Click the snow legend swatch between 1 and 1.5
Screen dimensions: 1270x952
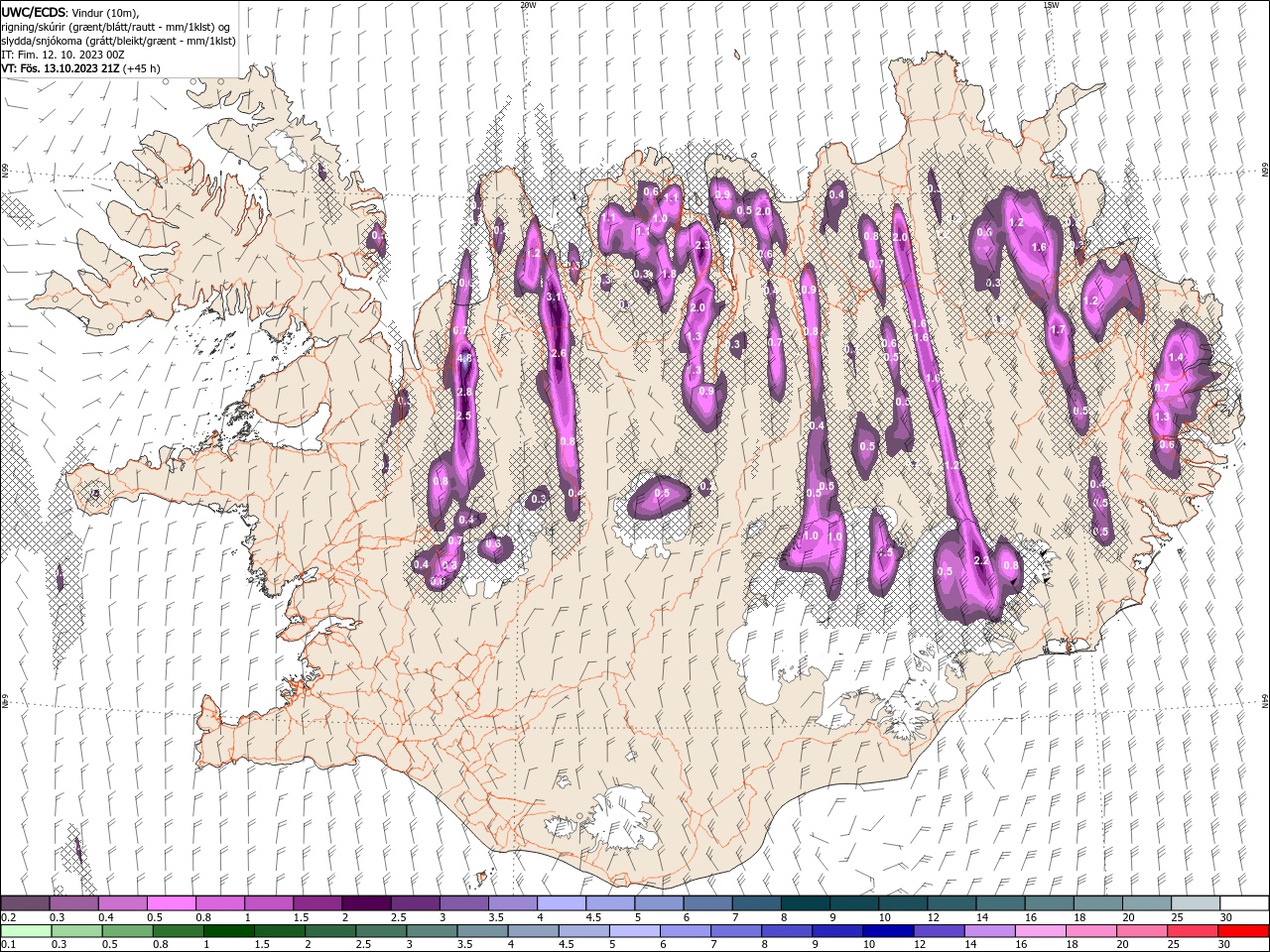click(x=268, y=903)
